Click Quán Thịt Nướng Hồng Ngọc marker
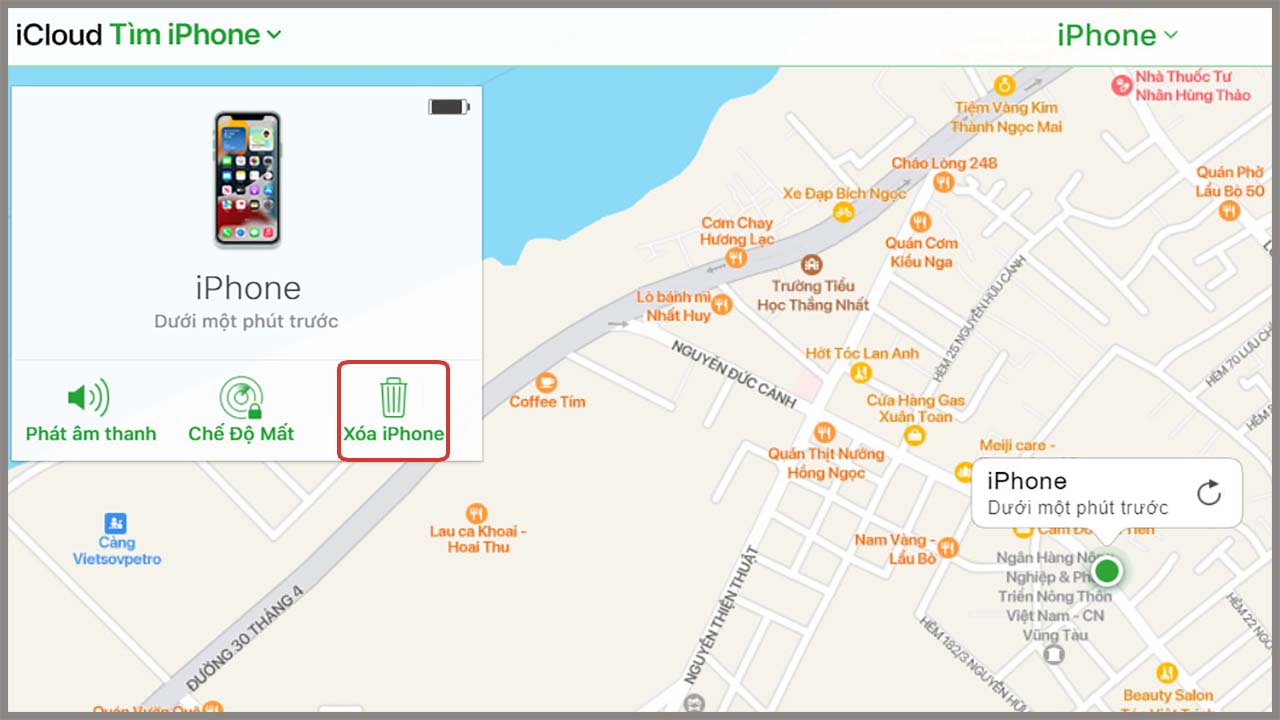Viewport: 1280px width, 720px height. 825,432
